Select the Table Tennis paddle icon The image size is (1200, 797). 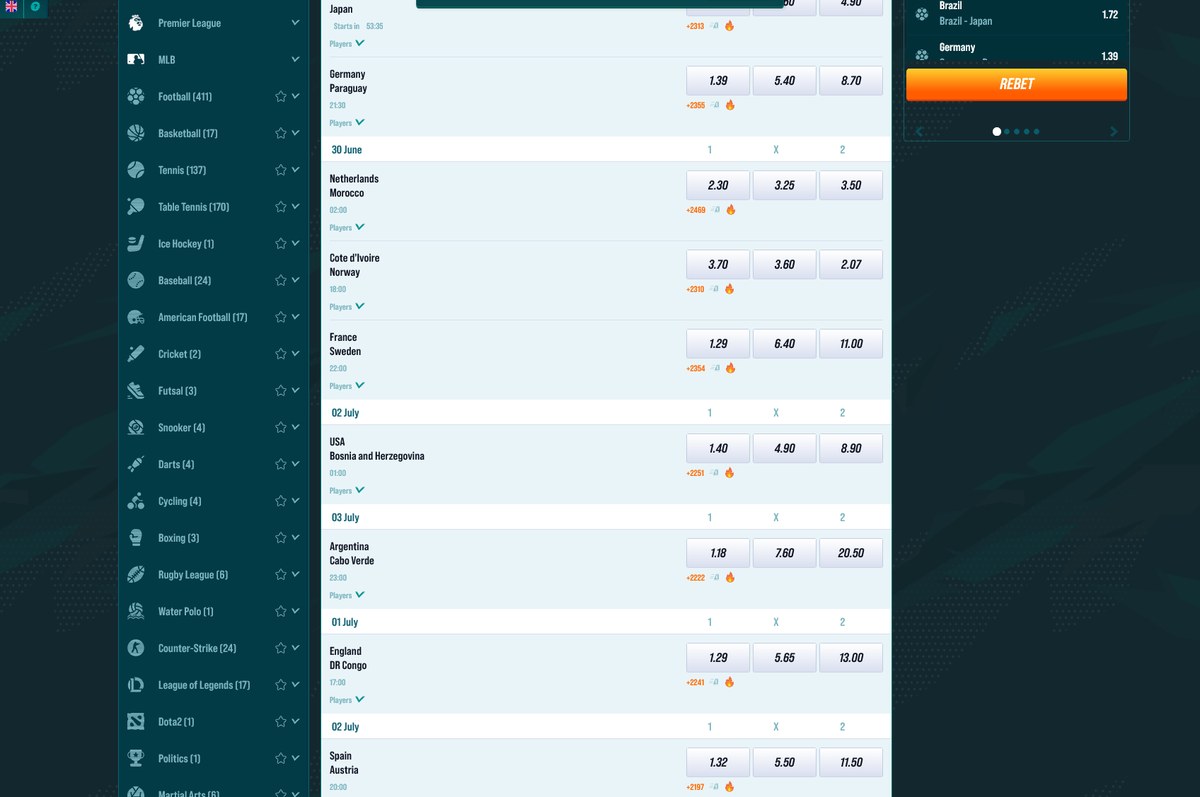coord(136,206)
